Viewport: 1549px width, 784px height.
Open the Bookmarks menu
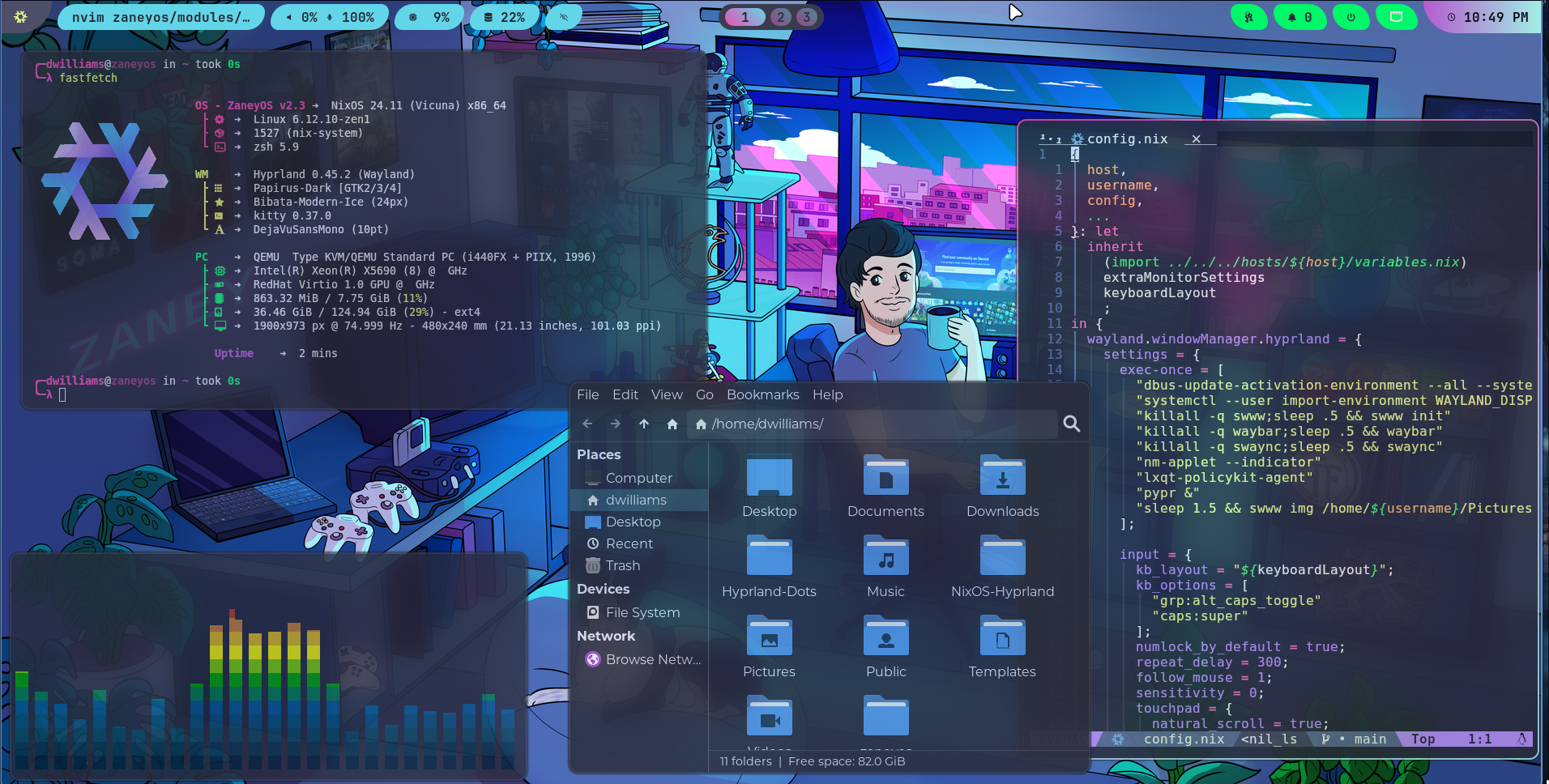(762, 394)
